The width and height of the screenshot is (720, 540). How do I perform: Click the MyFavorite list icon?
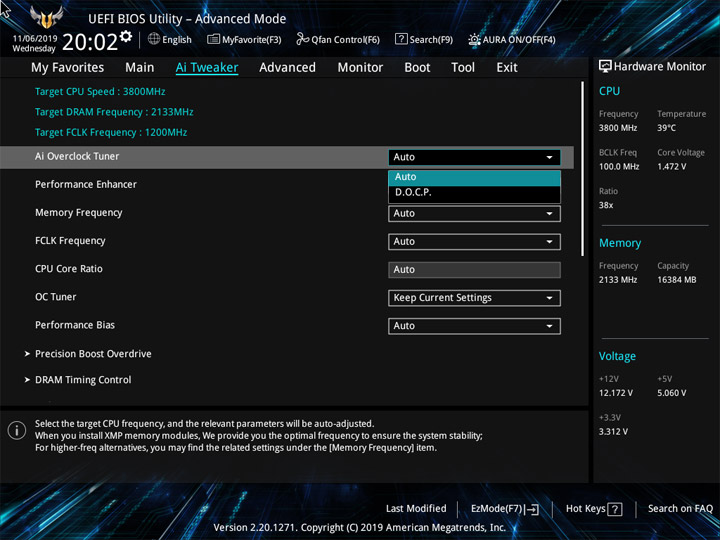coord(213,39)
